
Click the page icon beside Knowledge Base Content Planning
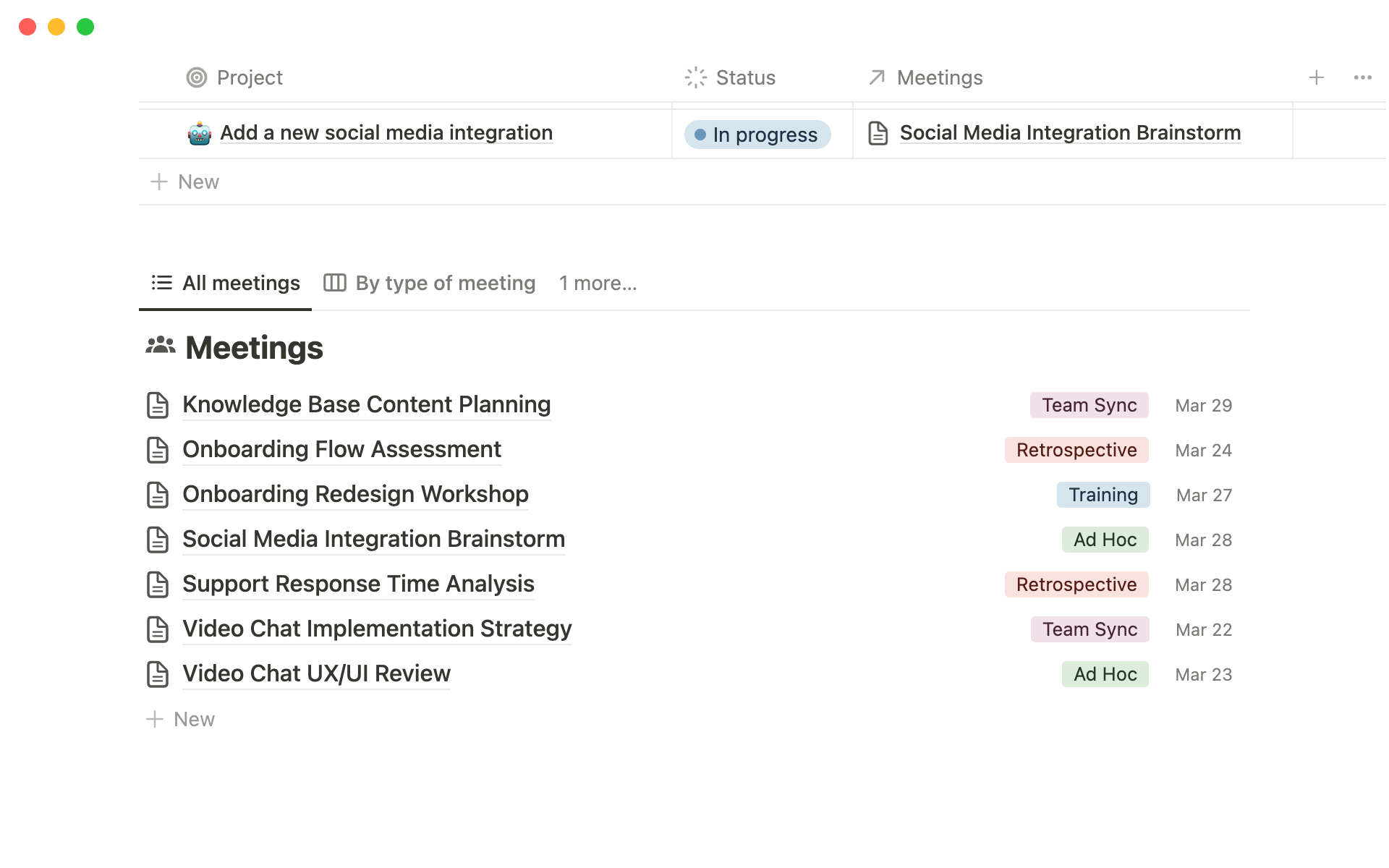point(158,405)
